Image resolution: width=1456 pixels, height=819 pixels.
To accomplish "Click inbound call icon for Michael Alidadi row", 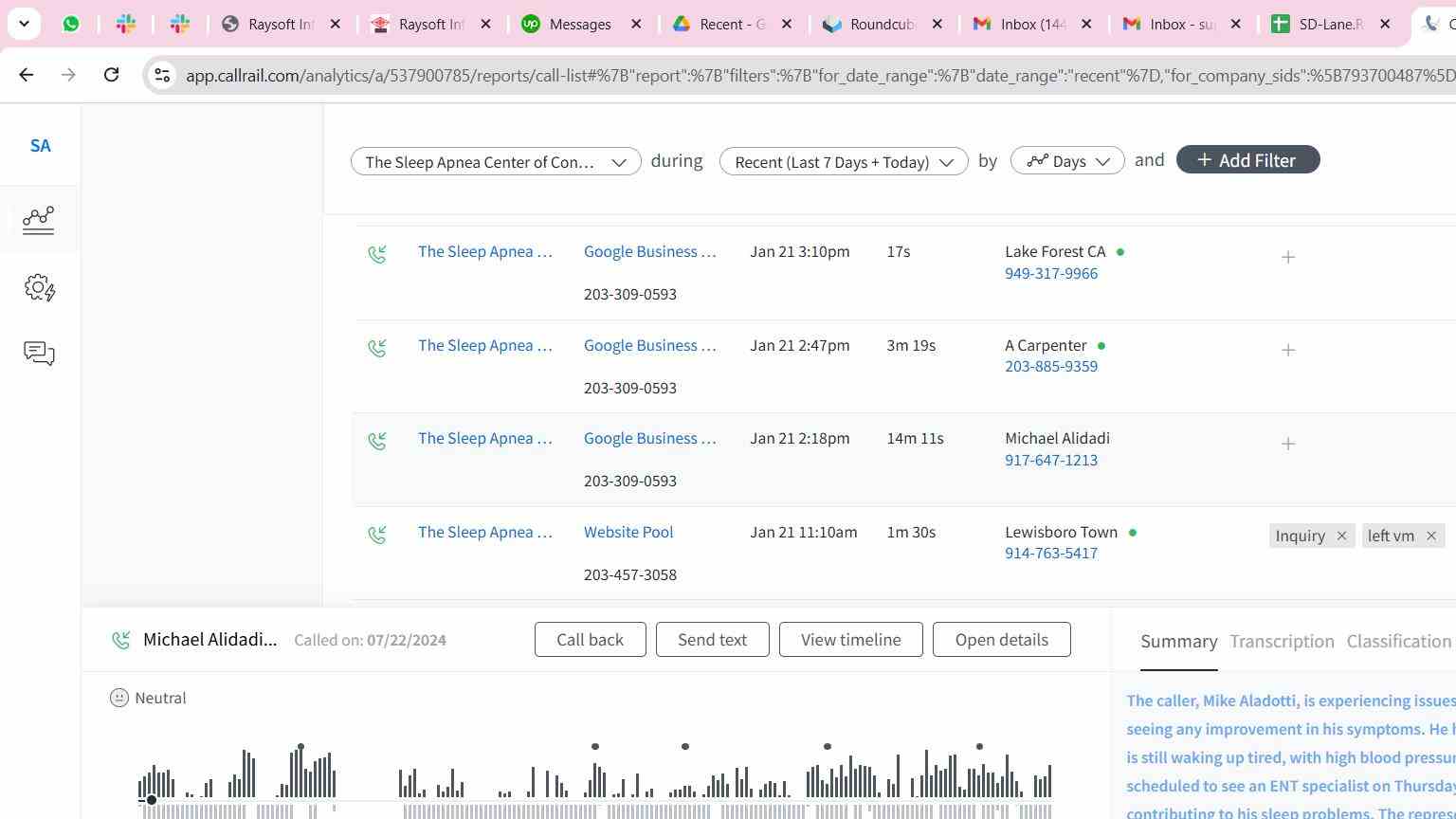I will click(x=377, y=440).
